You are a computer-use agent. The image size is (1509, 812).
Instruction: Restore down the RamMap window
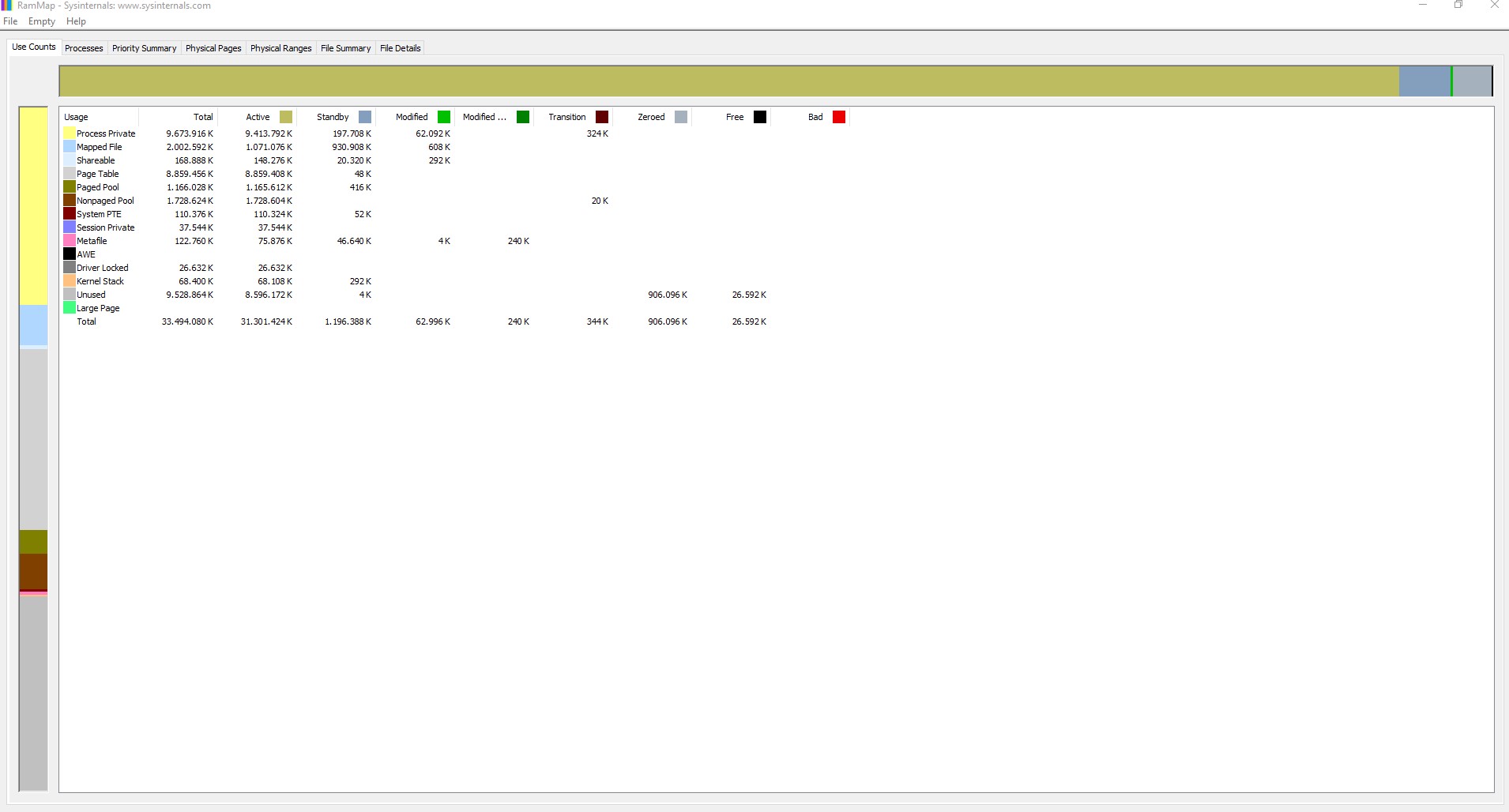[1458, 5]
